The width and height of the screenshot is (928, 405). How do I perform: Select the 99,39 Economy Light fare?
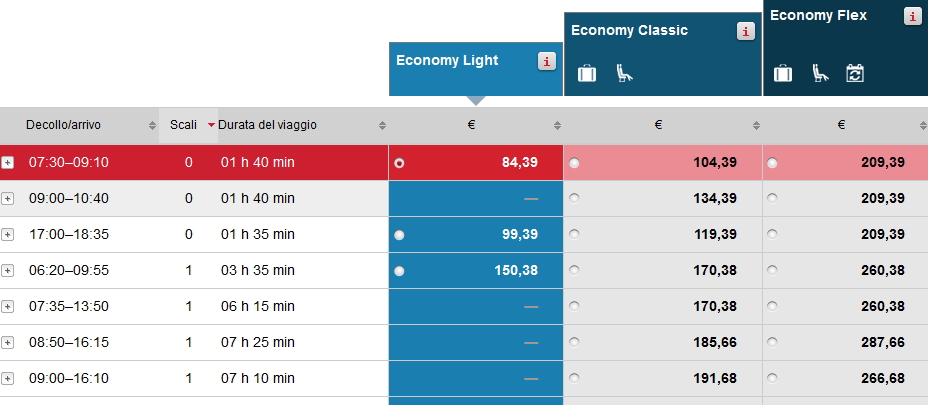coord(400,235)
